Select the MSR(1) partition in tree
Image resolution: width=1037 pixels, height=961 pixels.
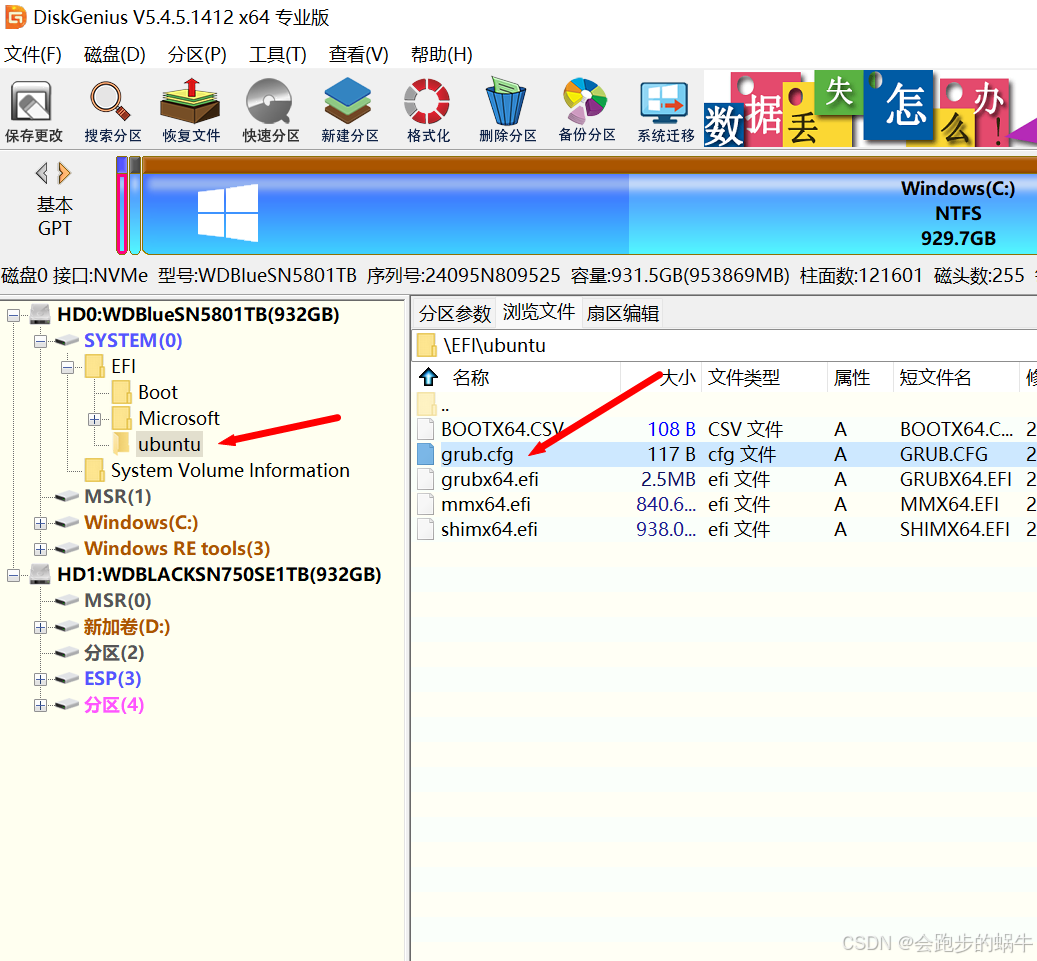118,496
